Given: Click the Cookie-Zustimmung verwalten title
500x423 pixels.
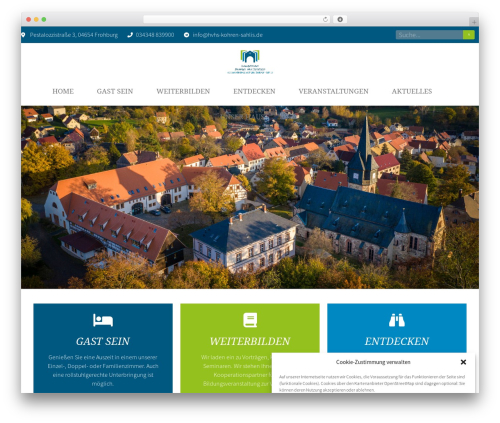Looking at the screenshot, I should point(373,362).
